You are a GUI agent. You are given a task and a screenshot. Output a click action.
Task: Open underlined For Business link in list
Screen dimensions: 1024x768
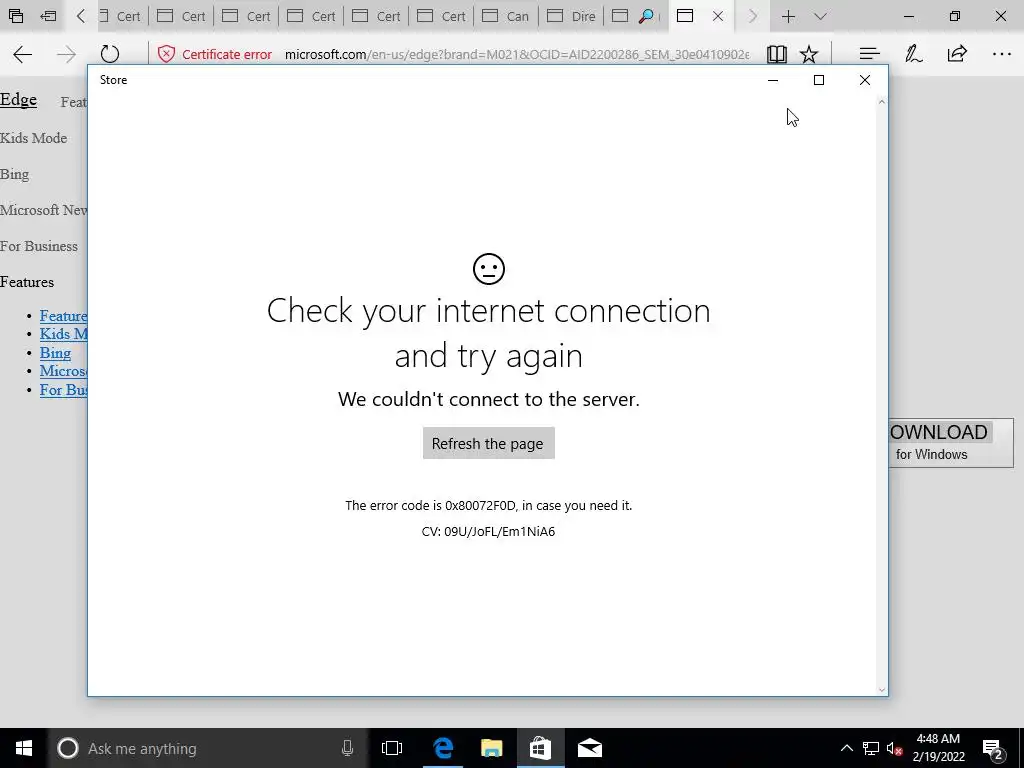pos(63,390)
